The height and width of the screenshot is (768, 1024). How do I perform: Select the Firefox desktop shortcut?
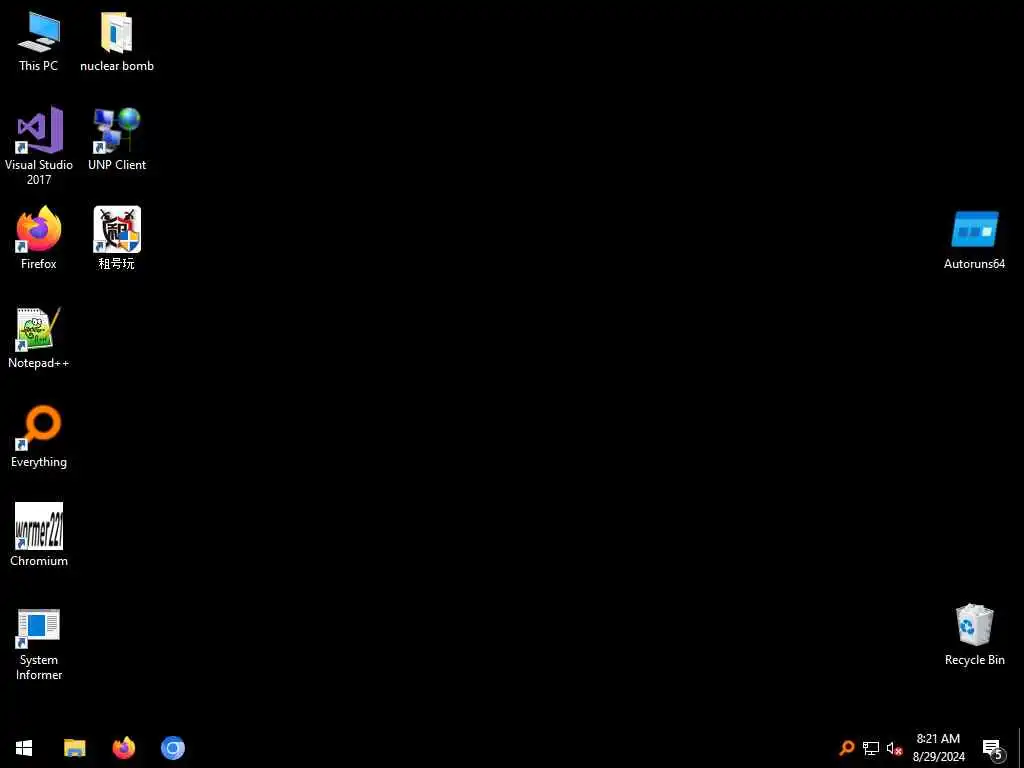(x=39, y=238)
